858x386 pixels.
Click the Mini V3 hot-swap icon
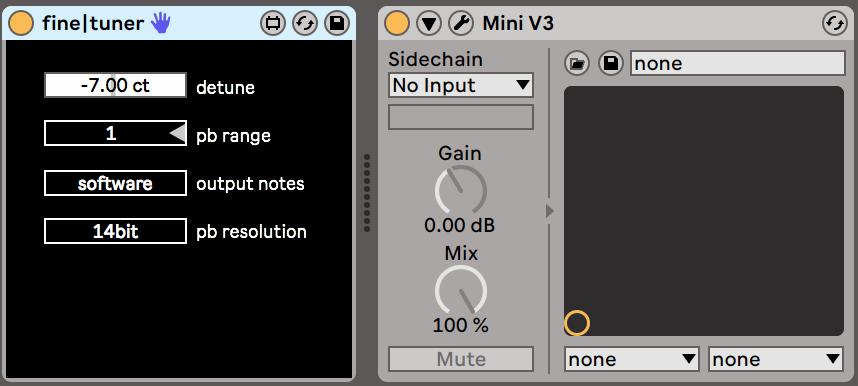click(x=835, y=24)
